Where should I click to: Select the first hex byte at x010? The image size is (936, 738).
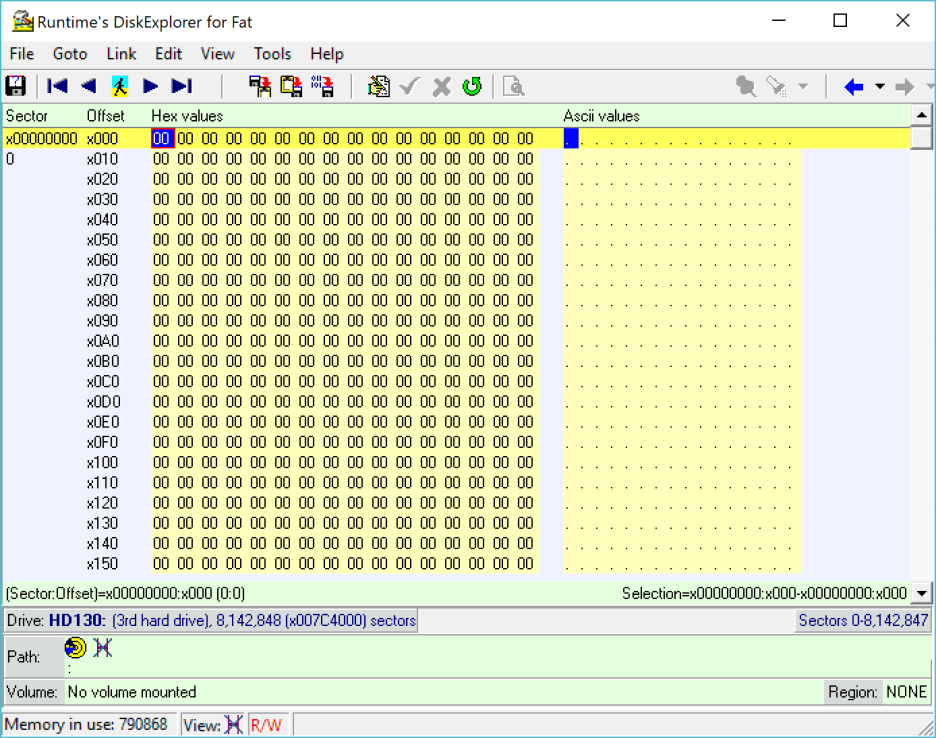tap(161, 159)
